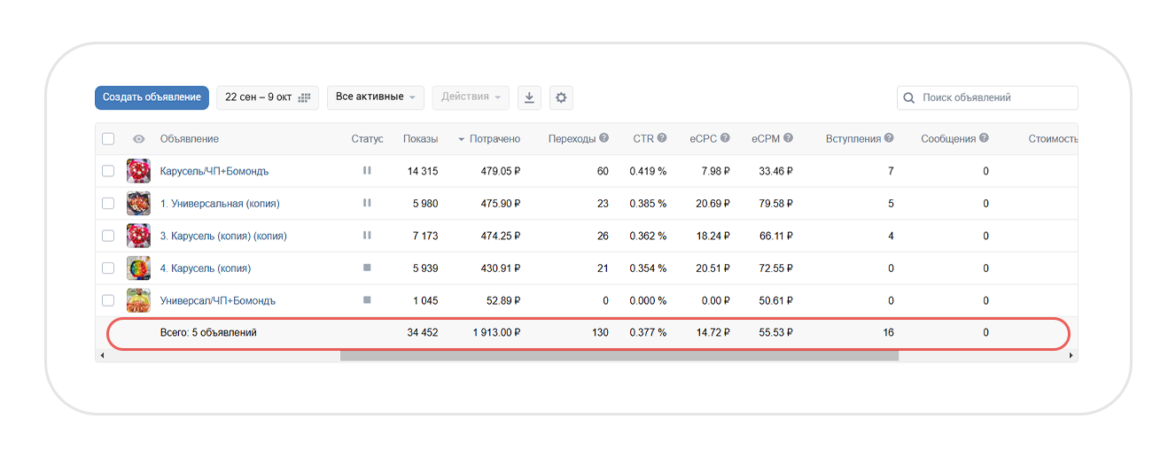Click help icon beside eCPM header
This screenshot has height=458, width=1176.
pos(788,138)
